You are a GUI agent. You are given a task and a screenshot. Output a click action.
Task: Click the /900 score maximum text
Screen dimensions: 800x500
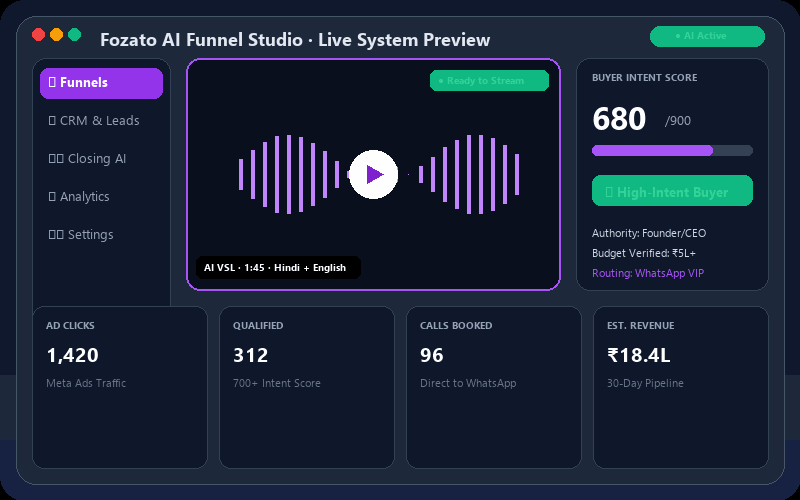pos(678,121)
